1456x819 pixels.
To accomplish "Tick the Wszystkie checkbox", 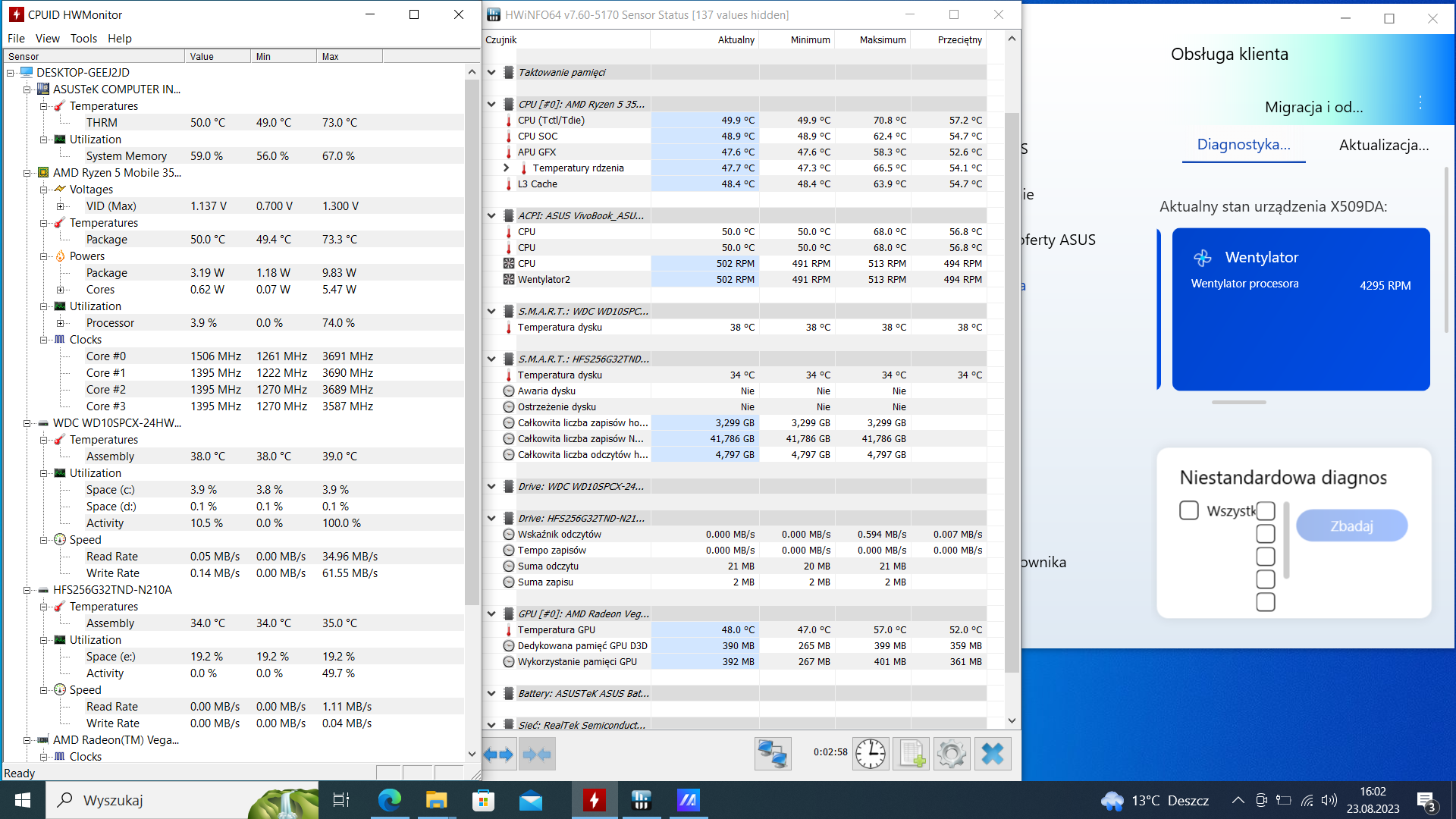I will pyautogui.click(x=1189, y=510).
